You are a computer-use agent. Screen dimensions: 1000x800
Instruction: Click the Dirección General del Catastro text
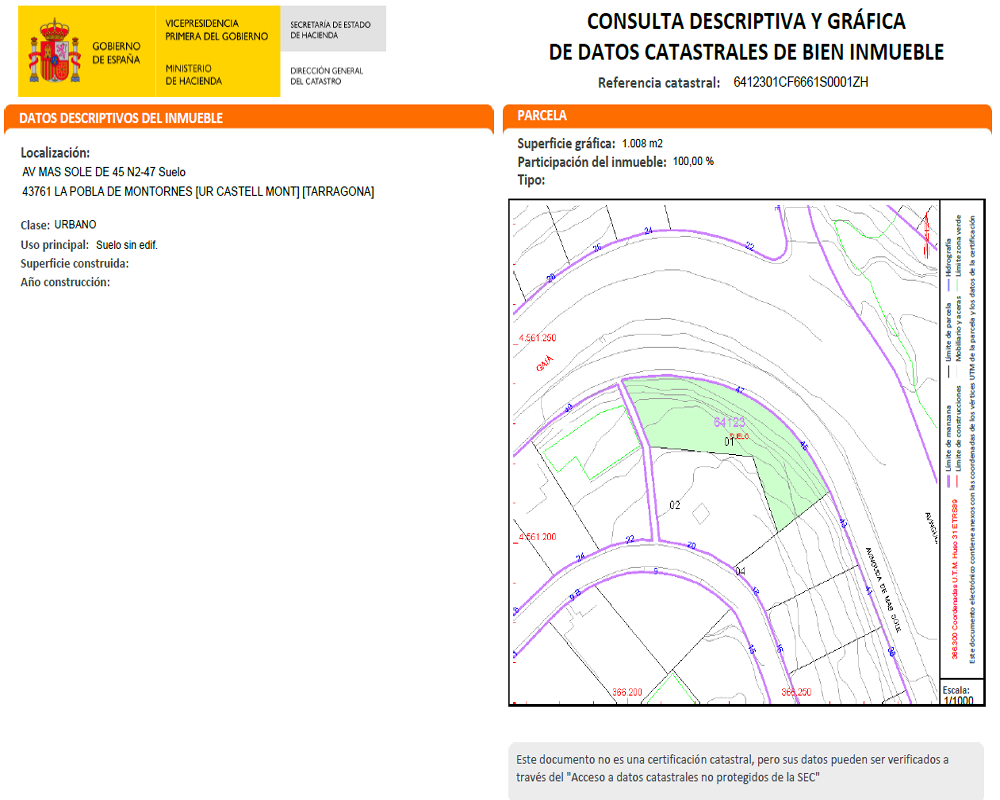327,76
